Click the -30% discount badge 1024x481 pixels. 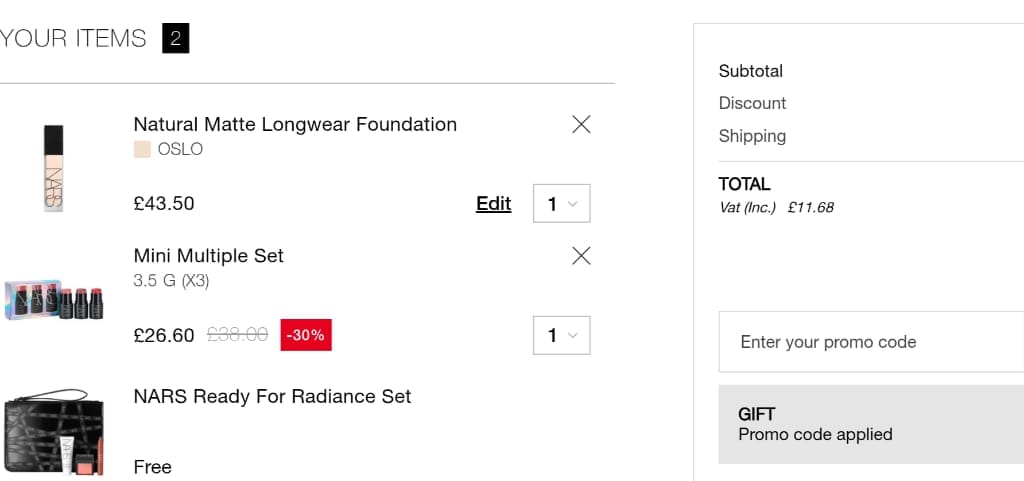click(x=306, y=335)
